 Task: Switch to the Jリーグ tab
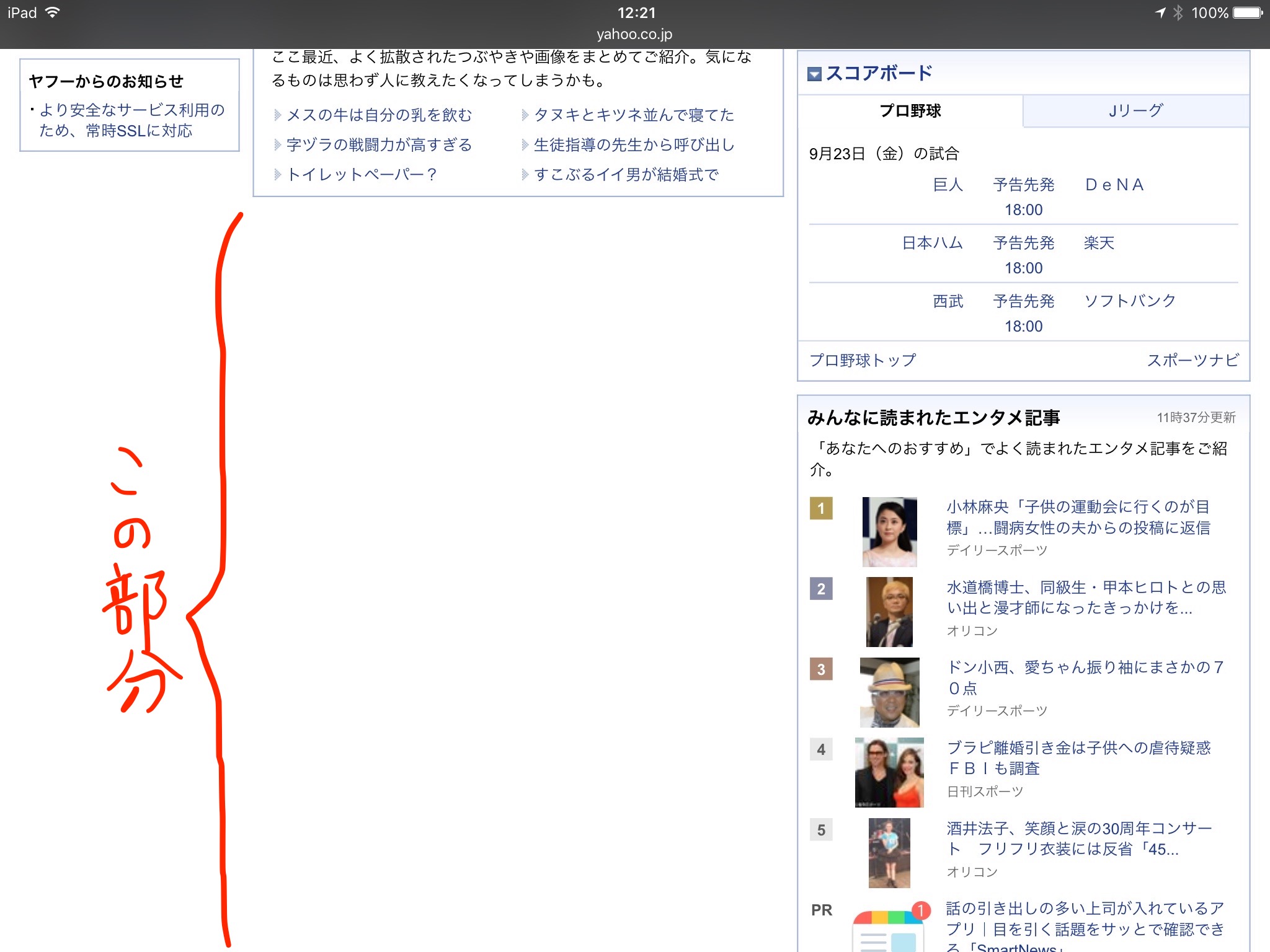click(1135, 111)
